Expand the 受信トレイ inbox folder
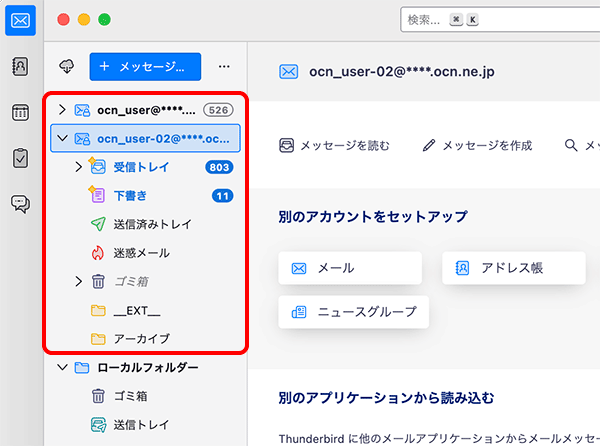The width and height of the screenshot is (600, 446). [x=79, y=167]
